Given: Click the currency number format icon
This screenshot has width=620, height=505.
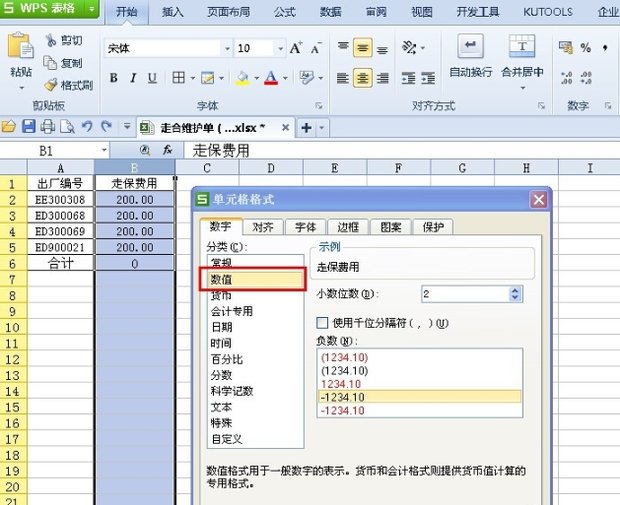Looking at the screenshot, I should coord(566,47).
